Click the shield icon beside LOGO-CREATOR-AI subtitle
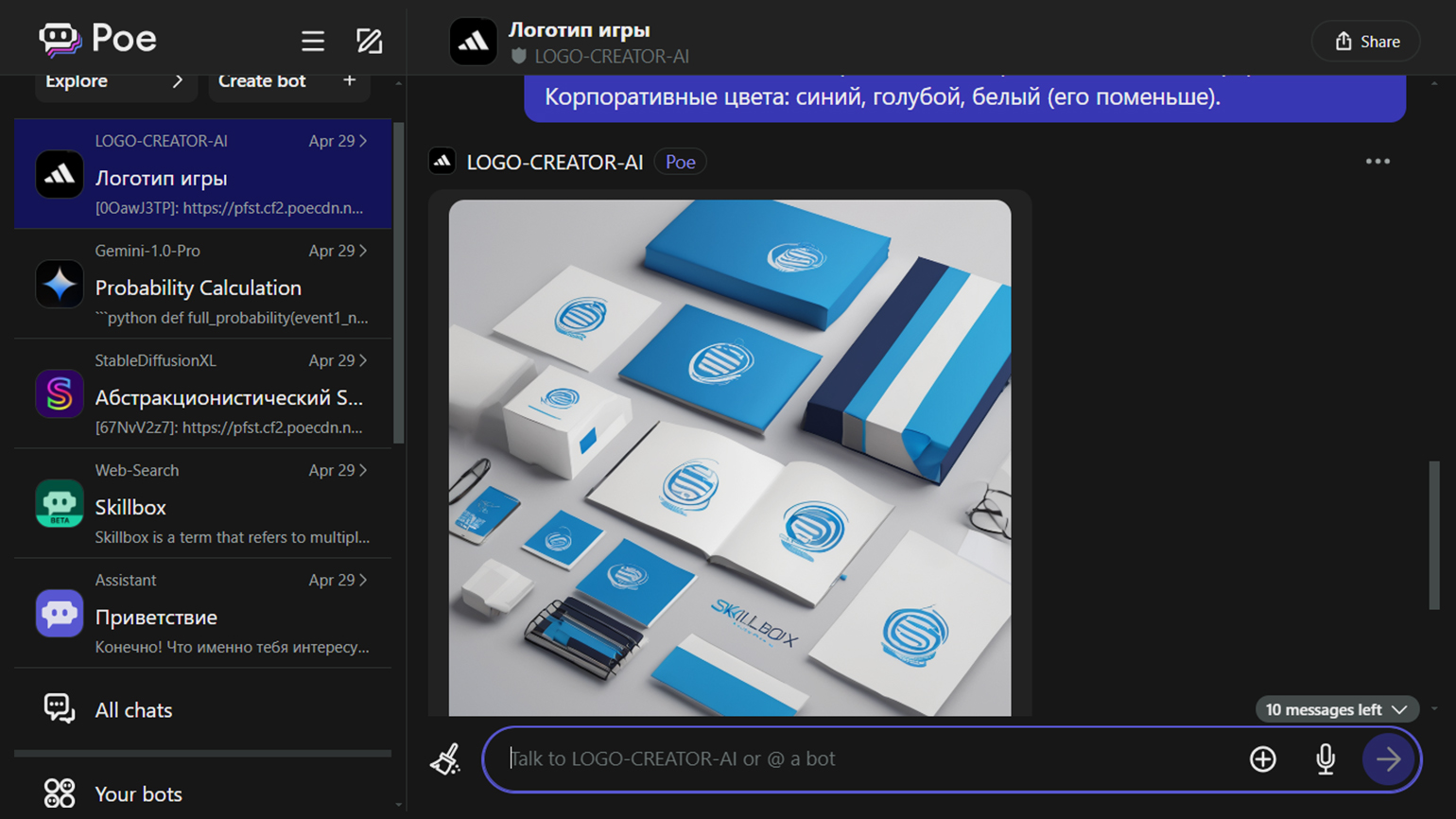 point(518,57)
